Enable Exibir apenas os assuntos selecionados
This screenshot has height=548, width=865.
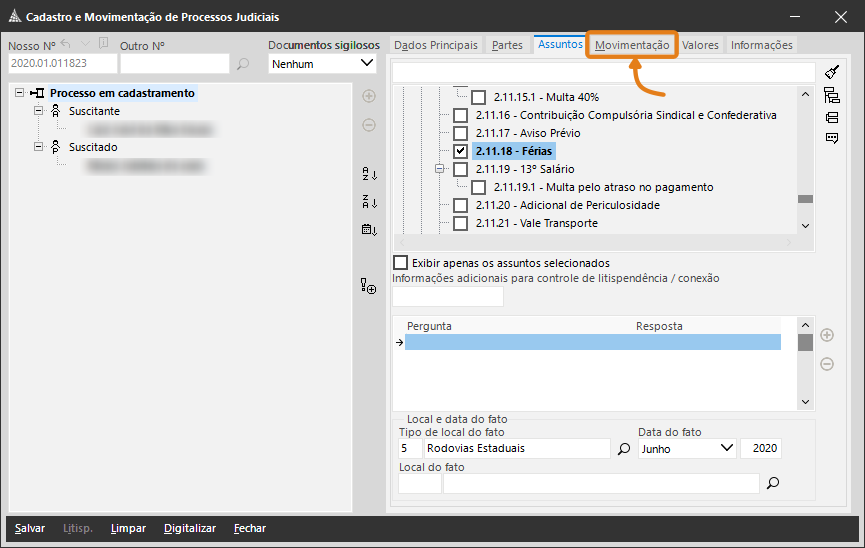click(401, 263)
